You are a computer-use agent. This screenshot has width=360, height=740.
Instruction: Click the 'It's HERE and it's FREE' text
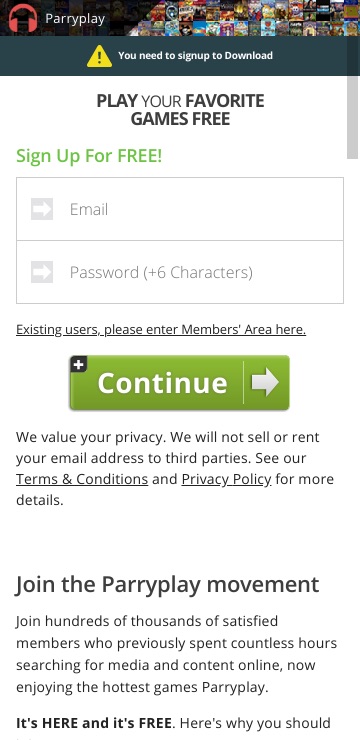pos(94,723)
